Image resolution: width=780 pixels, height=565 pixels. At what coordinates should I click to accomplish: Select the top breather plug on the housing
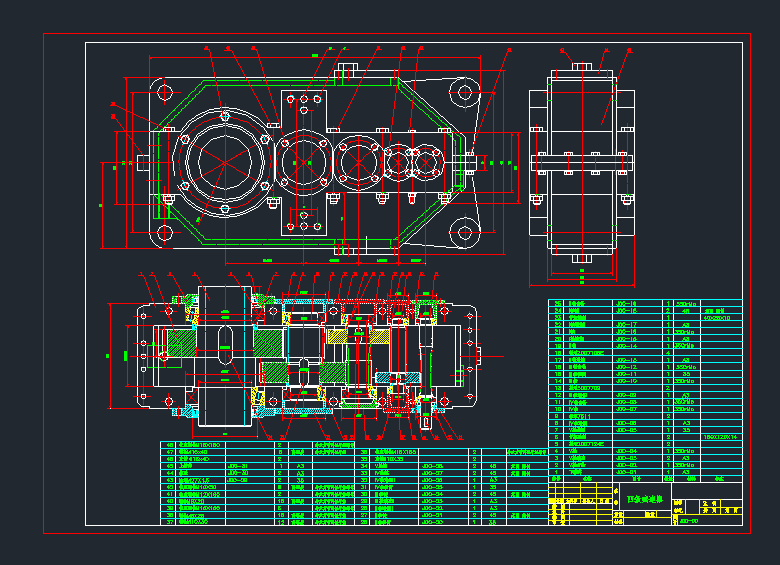pyautogui.click(x=347, y=70)
